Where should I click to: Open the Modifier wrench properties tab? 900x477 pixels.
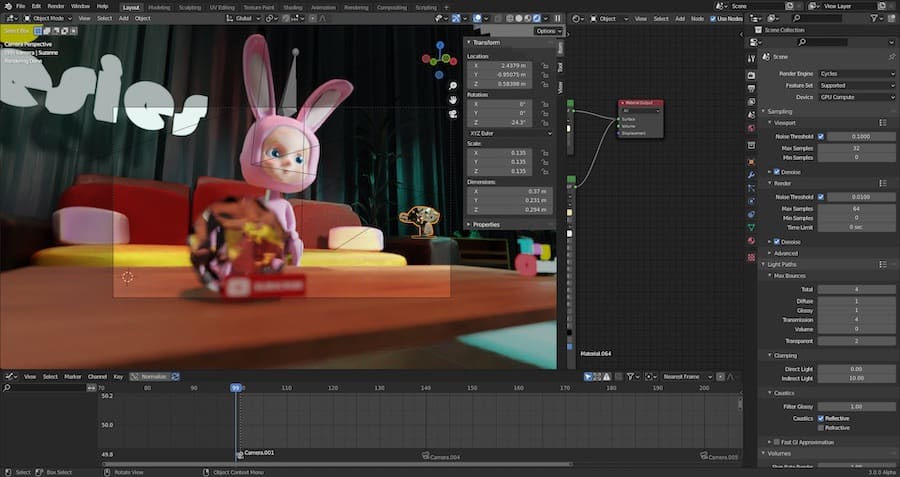(x=751, y=174)
